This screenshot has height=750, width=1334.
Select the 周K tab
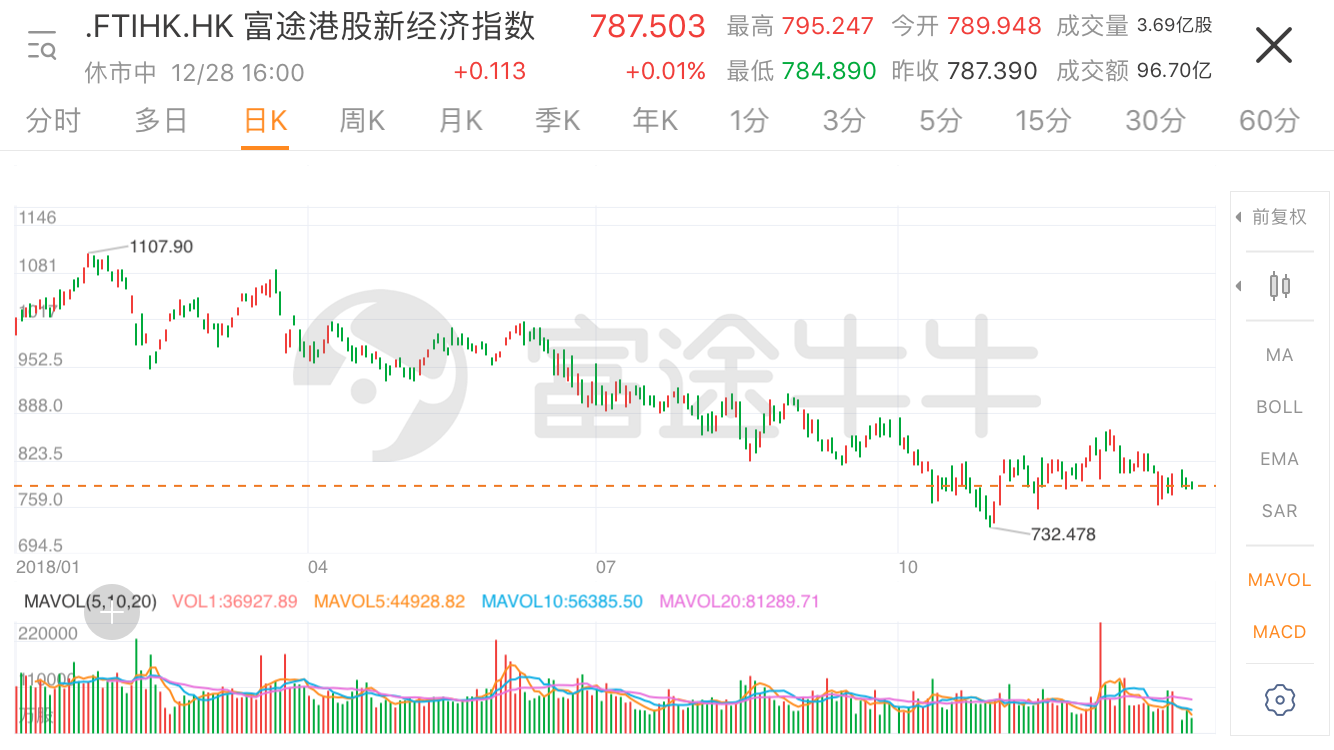click(362, 121)
